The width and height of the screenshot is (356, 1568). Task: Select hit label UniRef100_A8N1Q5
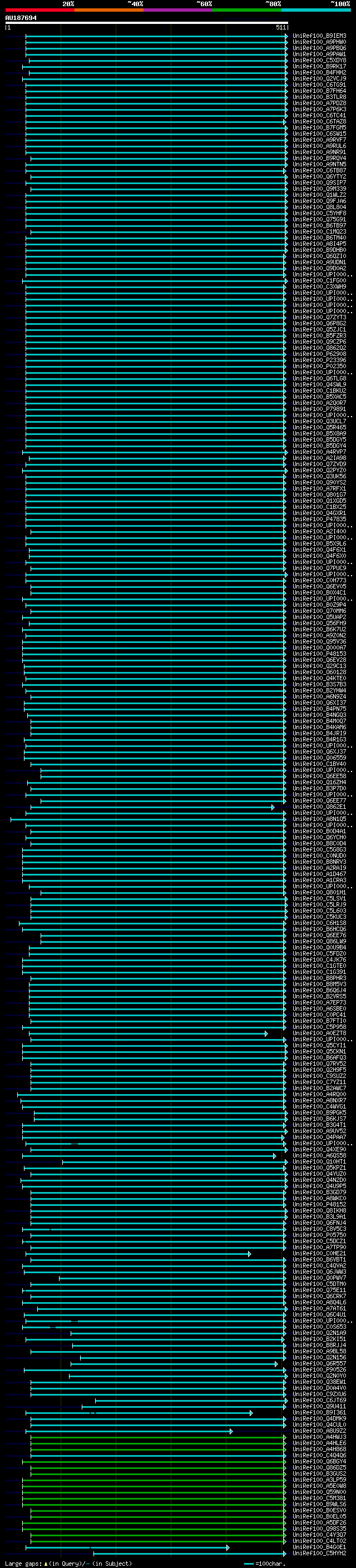pyautogui.click(x=319, y=819)
